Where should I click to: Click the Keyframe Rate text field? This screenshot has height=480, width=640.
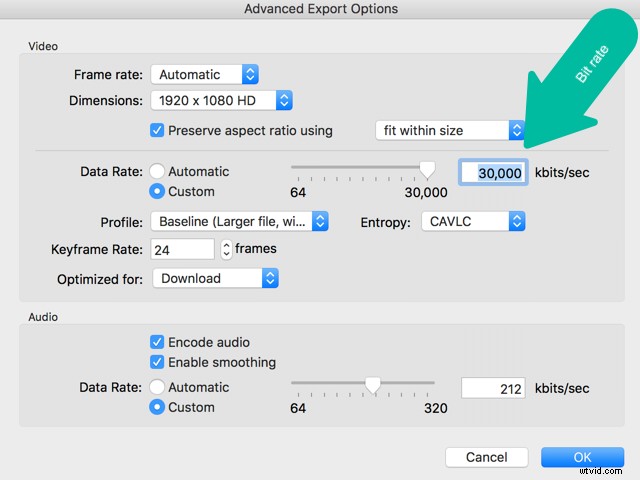point(182,249)
